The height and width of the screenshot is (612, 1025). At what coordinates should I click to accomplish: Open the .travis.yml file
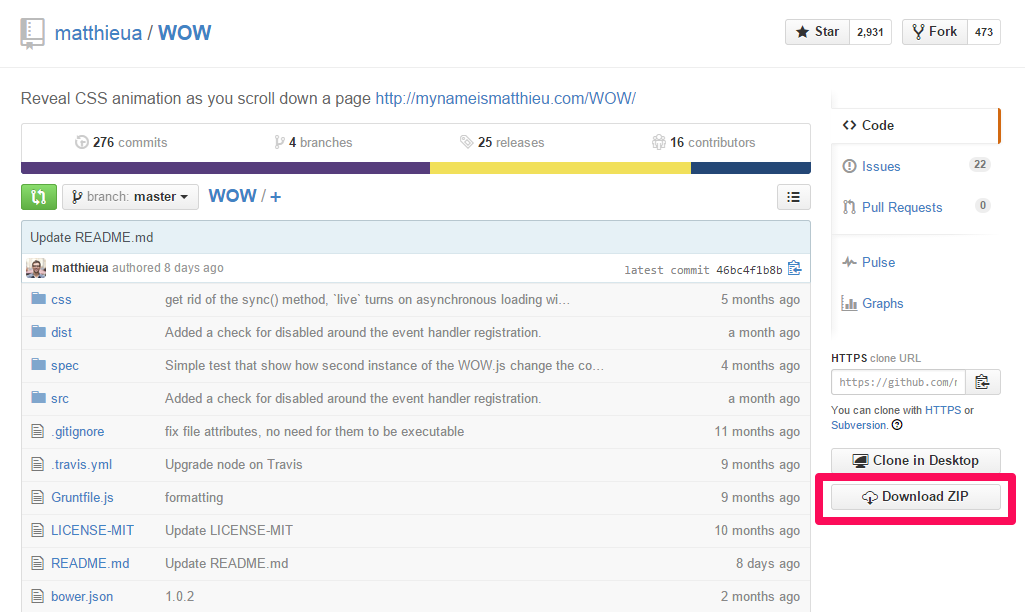(81, 464)
